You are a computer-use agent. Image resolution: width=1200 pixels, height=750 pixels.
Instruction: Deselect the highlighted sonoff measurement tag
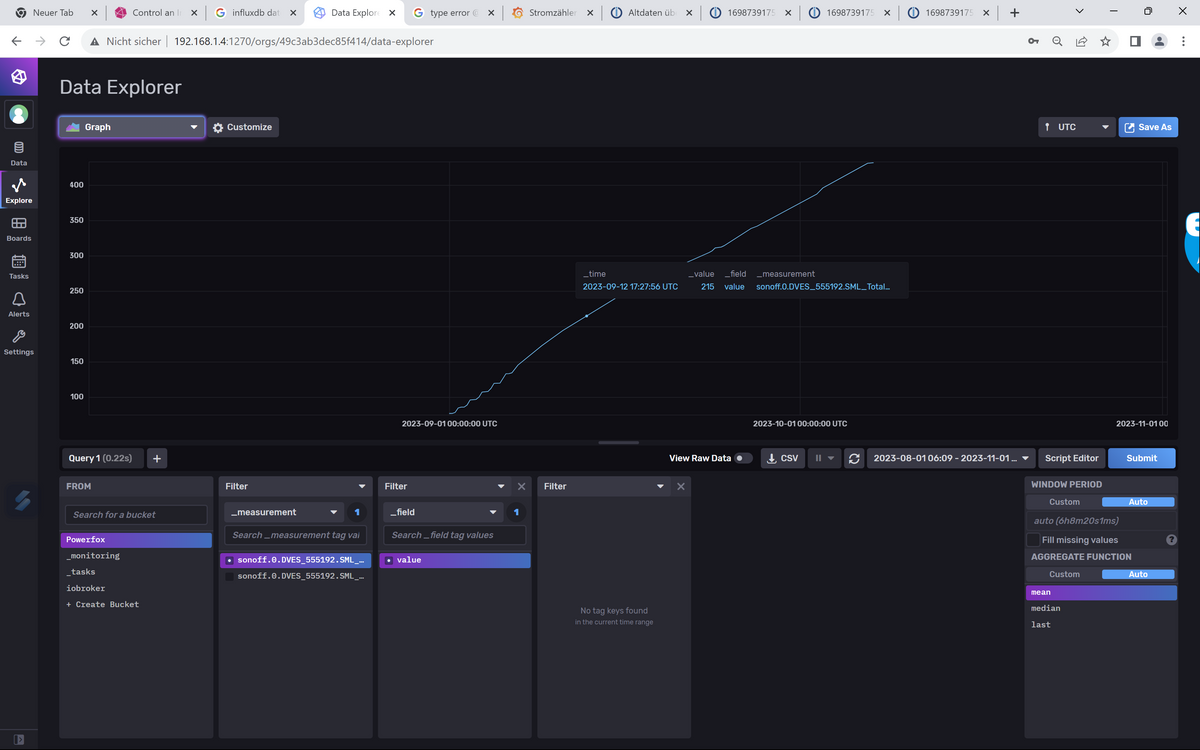(x=296, y=560)
